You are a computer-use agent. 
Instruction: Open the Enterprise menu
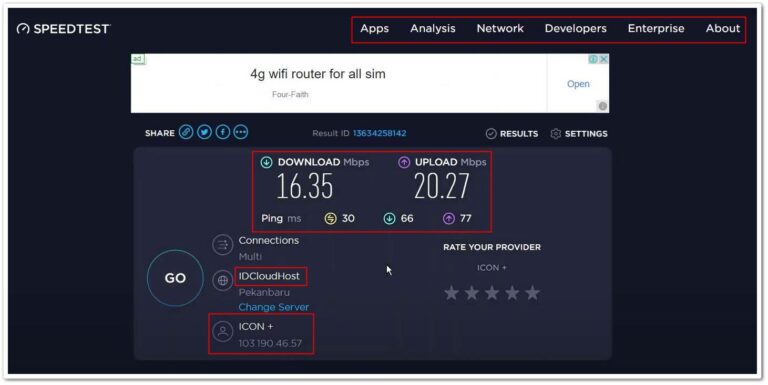[x=656, y=28]
